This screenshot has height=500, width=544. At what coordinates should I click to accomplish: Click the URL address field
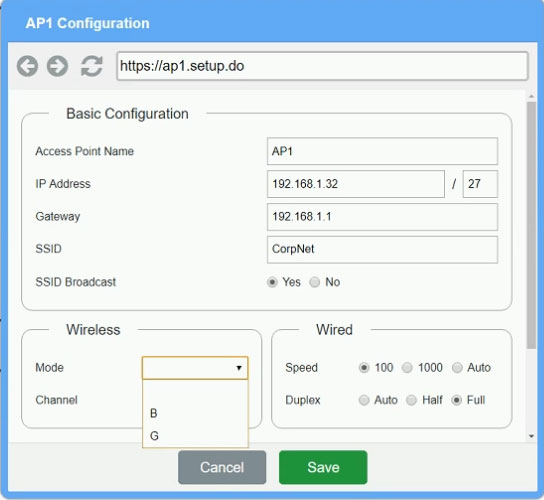coord(323,66)
